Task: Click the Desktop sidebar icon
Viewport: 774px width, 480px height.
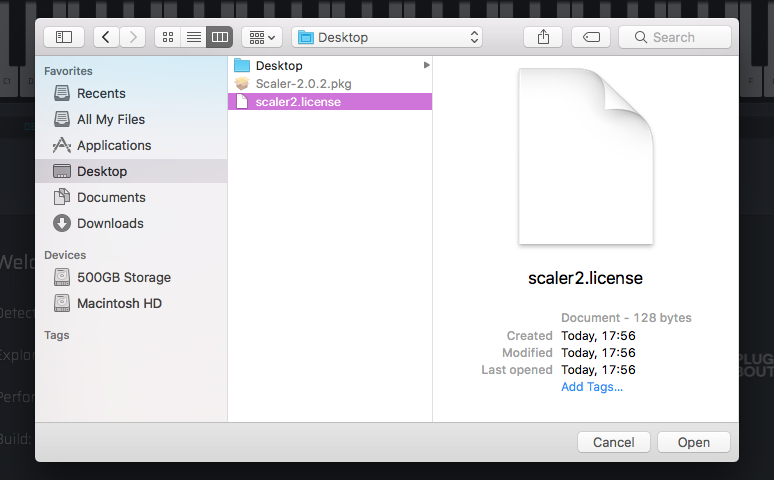Action: click(62, 171)
